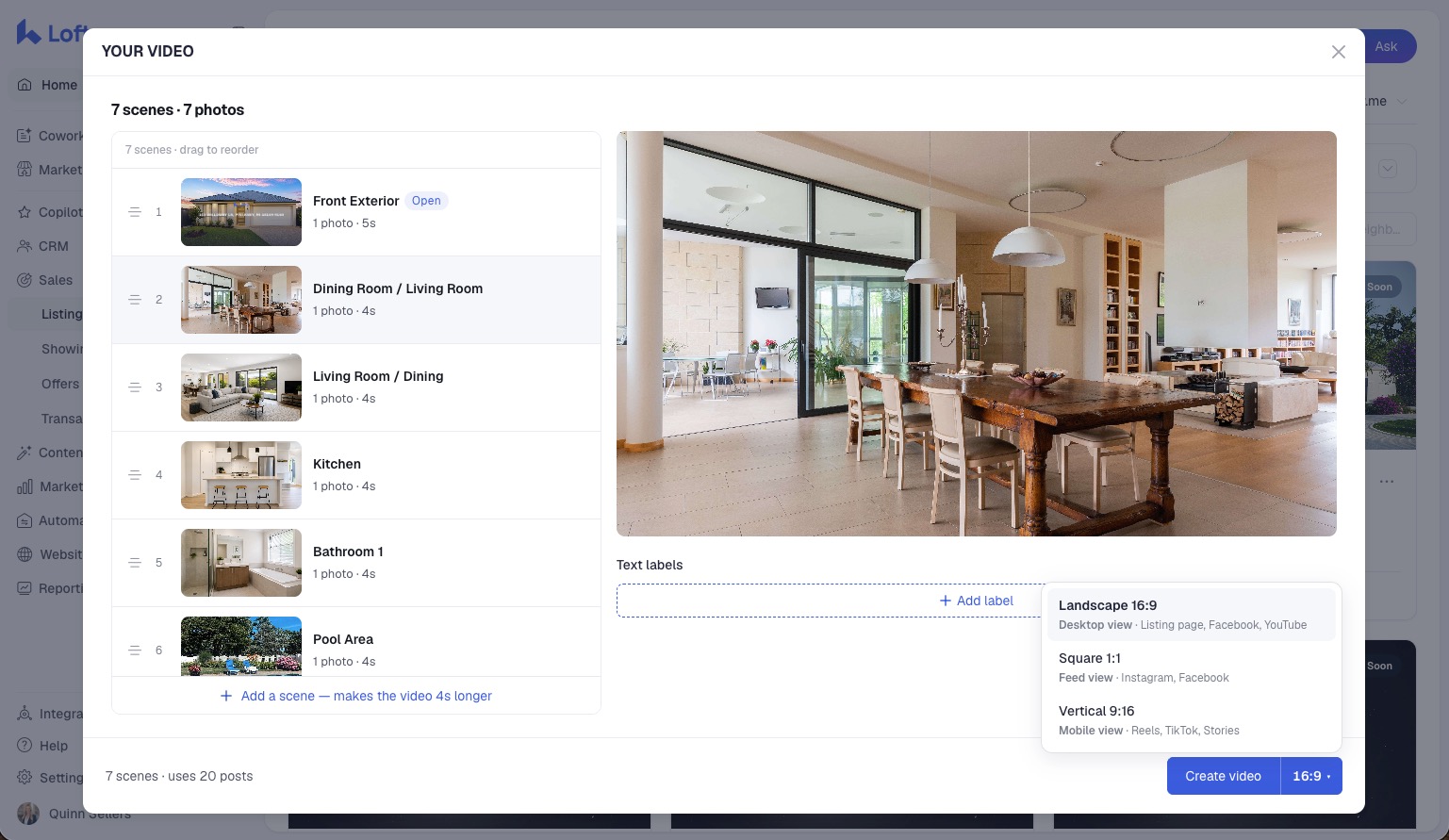This screenshot has height=840, width=1449.
Task: Click the Pool Area scene drag handle
Action: (x=135, y=651)
